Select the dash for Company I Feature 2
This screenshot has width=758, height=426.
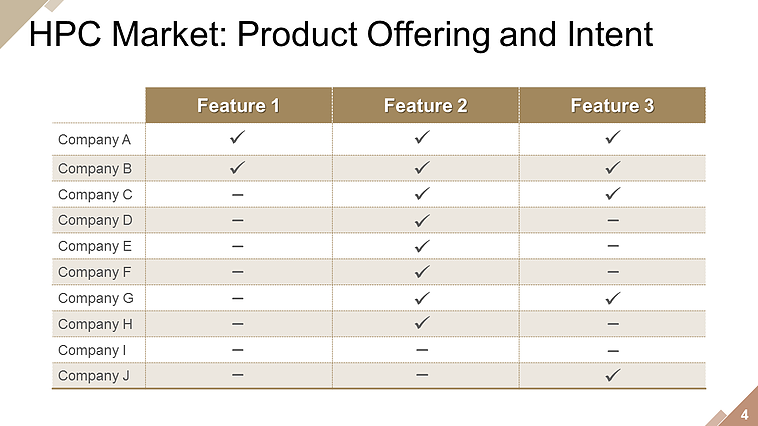[424, 350]
